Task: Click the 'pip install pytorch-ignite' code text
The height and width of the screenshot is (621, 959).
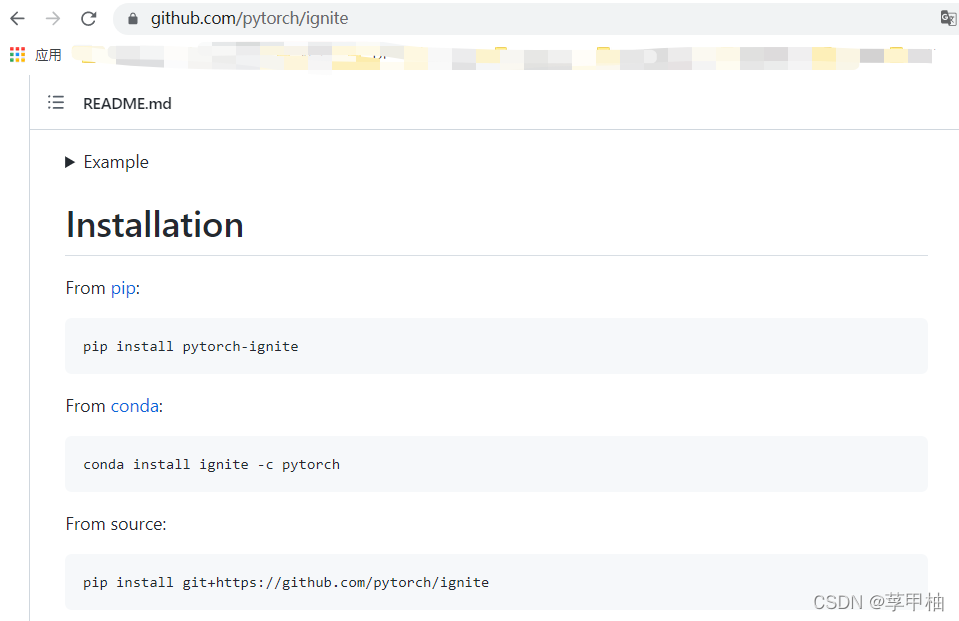Action: point(191,346)
